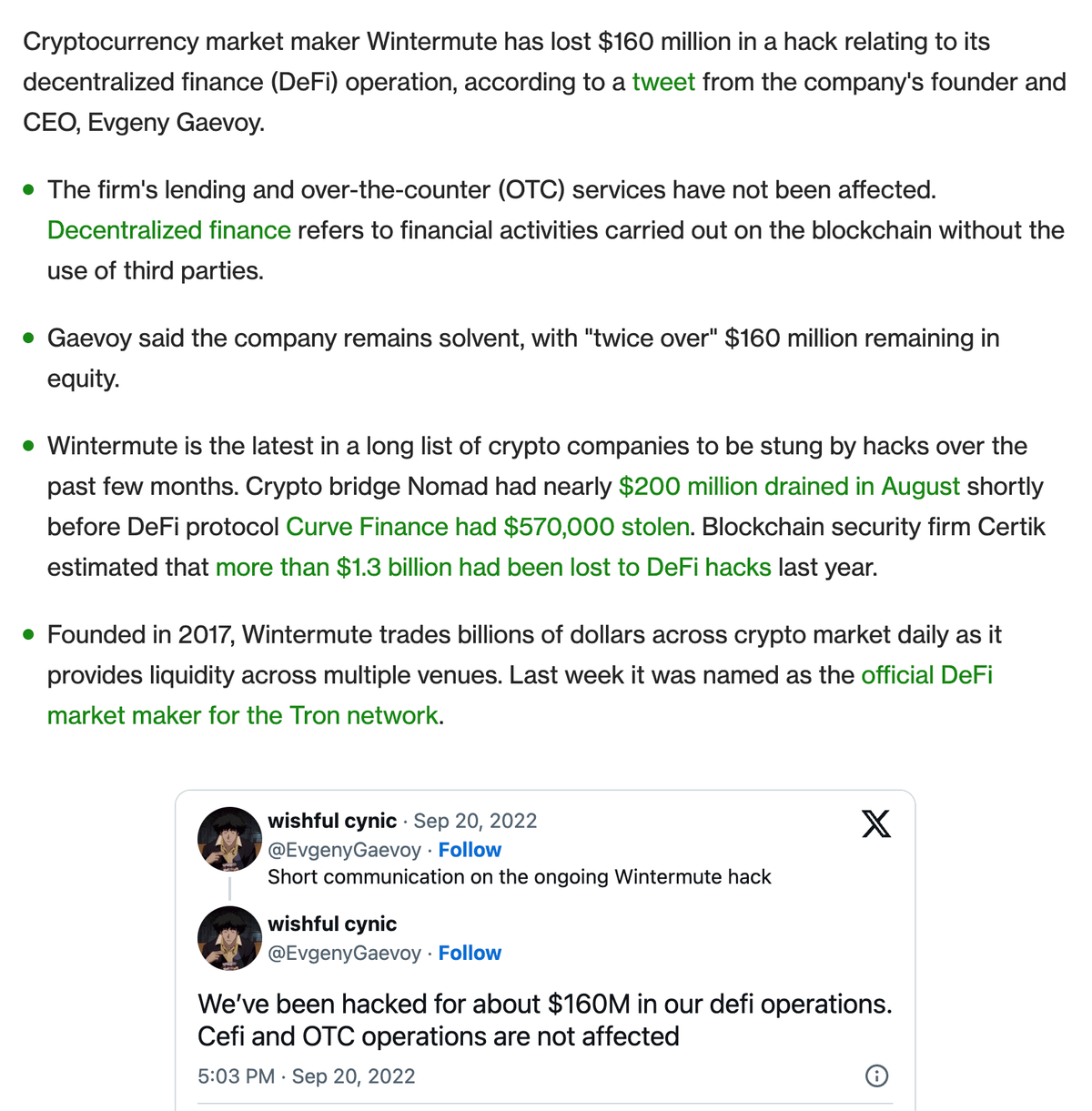Open the 'Sep 20, 2022' date beside the author name
1092x1111 pixels.
click(475, 821)
